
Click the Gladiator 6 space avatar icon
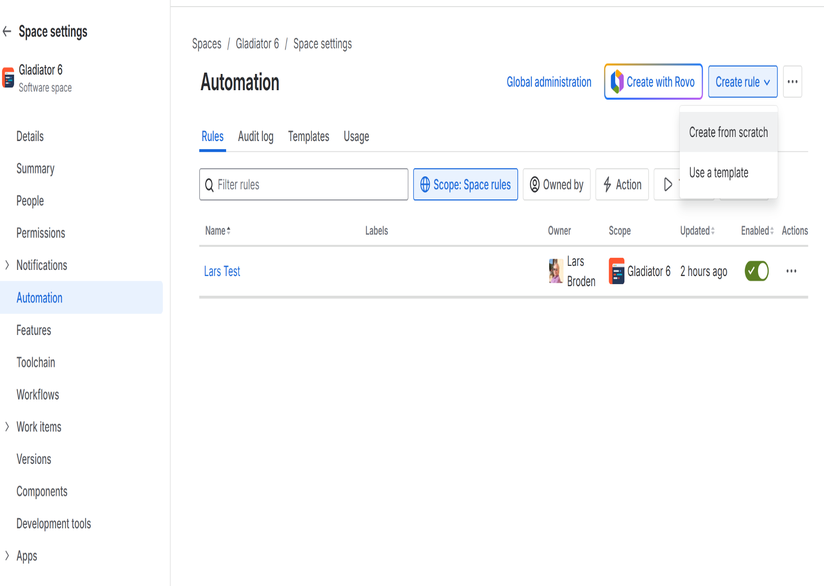[x=9, y=78]
